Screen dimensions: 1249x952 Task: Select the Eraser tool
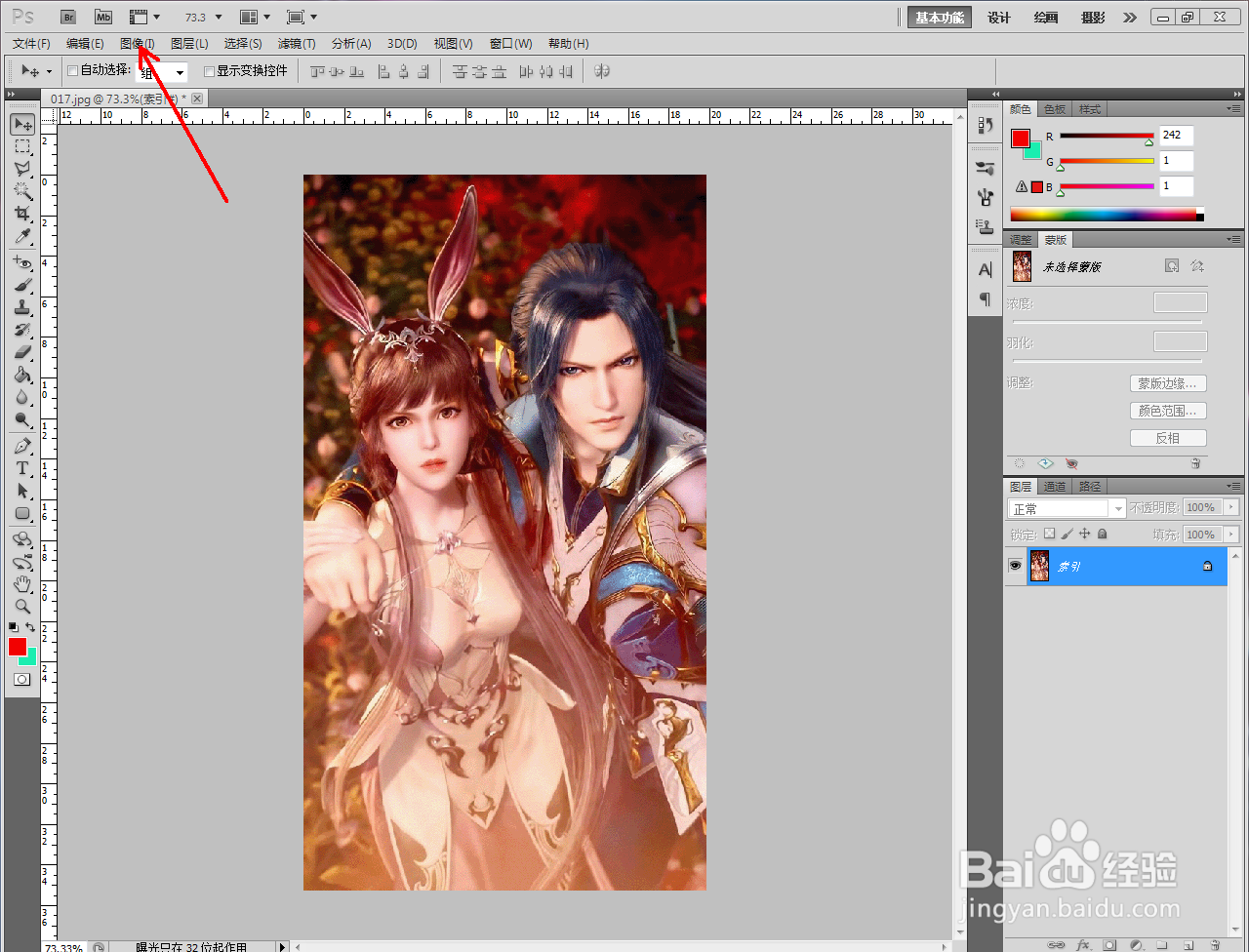22,352
